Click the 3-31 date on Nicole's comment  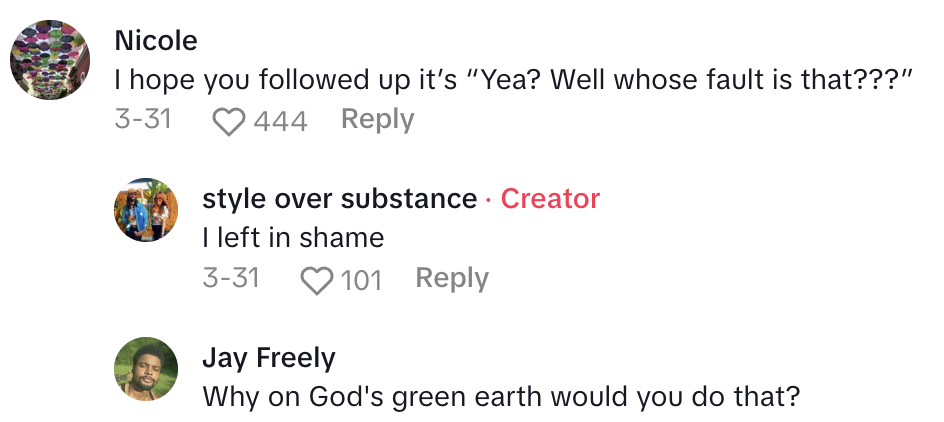[x=143, y=120]
